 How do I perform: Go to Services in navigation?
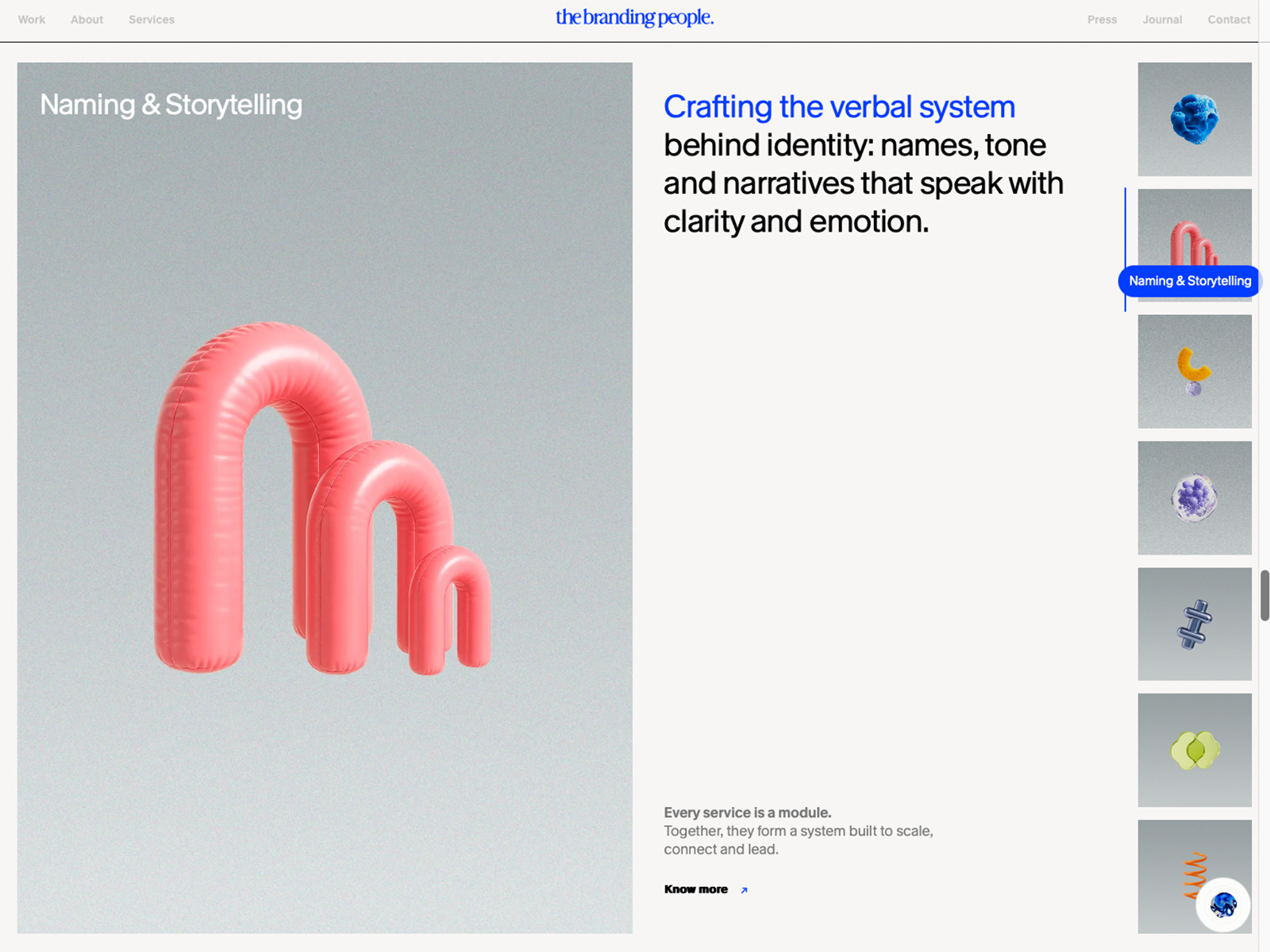point(152,20)
